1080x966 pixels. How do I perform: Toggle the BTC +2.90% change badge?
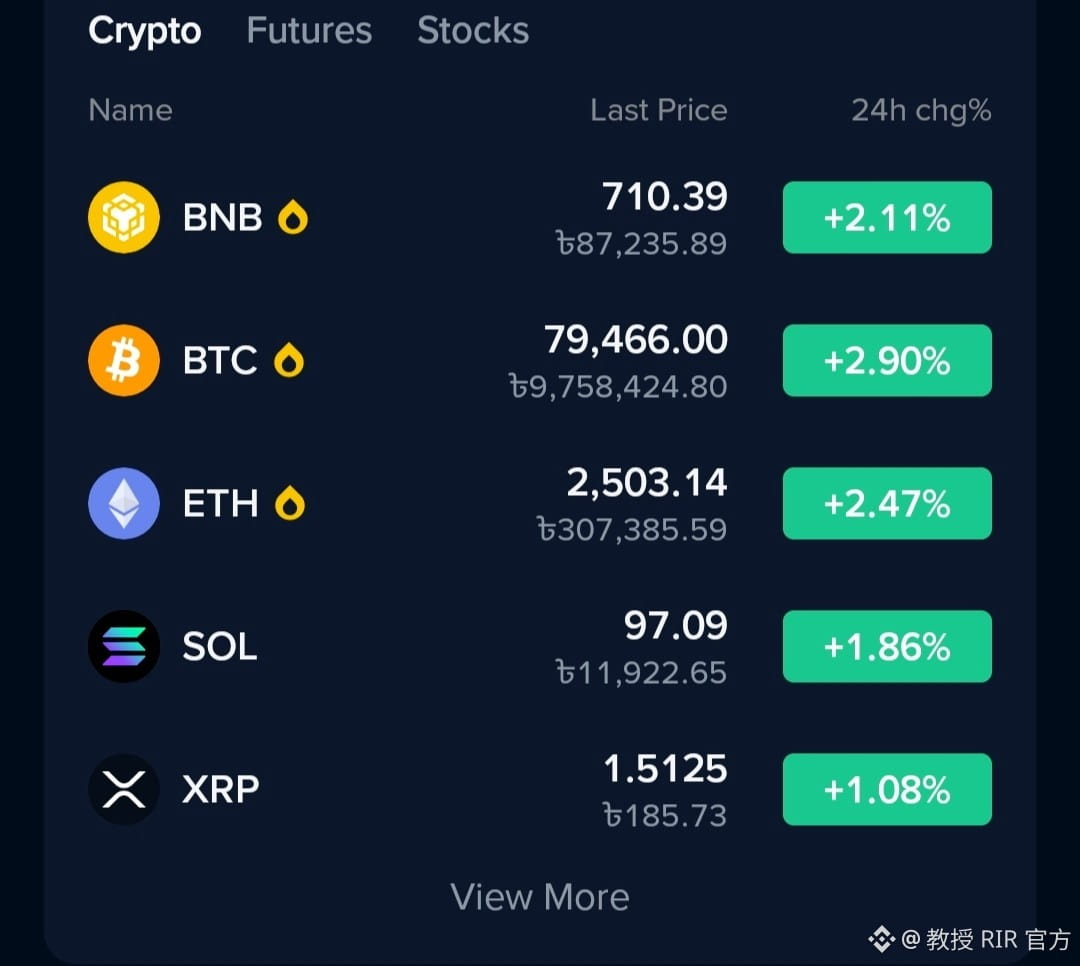coord(887,360)
